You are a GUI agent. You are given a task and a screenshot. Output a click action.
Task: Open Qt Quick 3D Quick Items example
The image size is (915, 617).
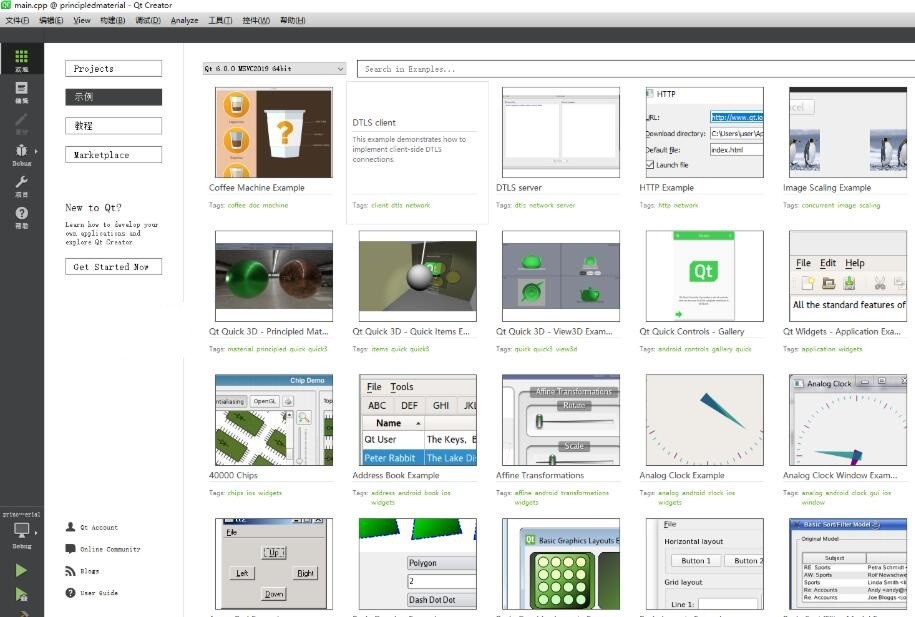417,276
